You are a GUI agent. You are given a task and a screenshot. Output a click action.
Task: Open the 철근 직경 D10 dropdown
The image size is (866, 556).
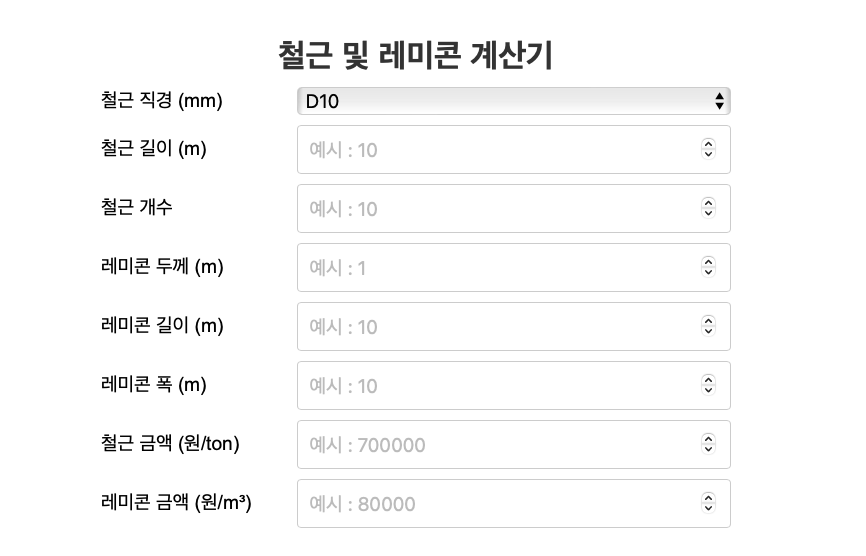[513, 101]
